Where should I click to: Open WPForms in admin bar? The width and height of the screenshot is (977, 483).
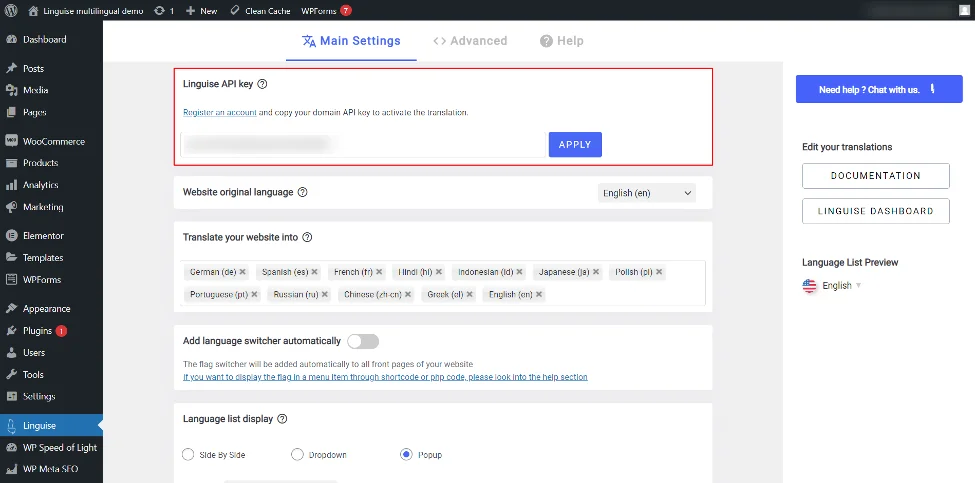(326, 11)
